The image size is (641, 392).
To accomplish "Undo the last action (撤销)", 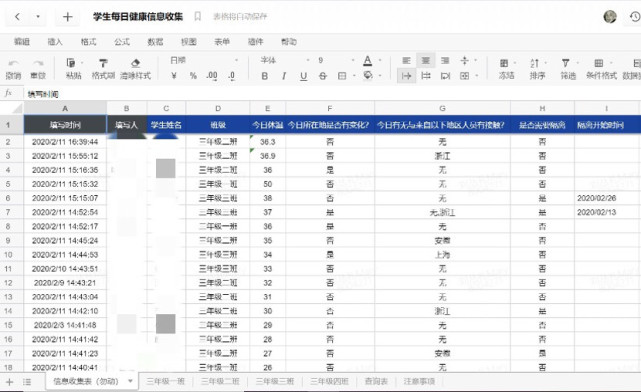I will coord(13,68).
